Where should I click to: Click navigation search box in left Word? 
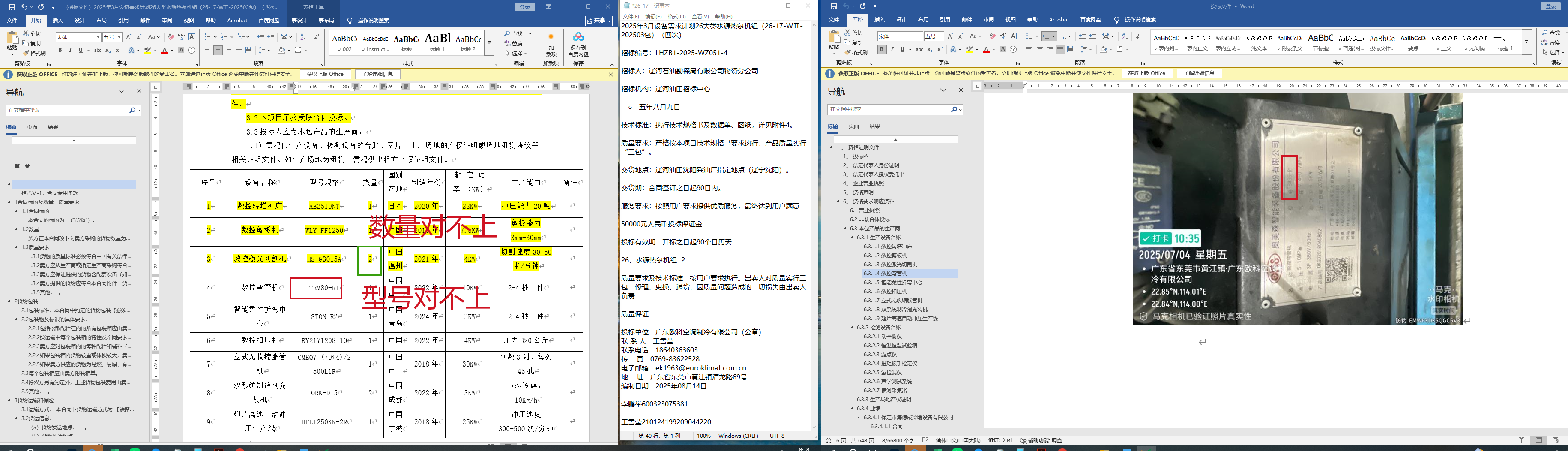(67, 110)
